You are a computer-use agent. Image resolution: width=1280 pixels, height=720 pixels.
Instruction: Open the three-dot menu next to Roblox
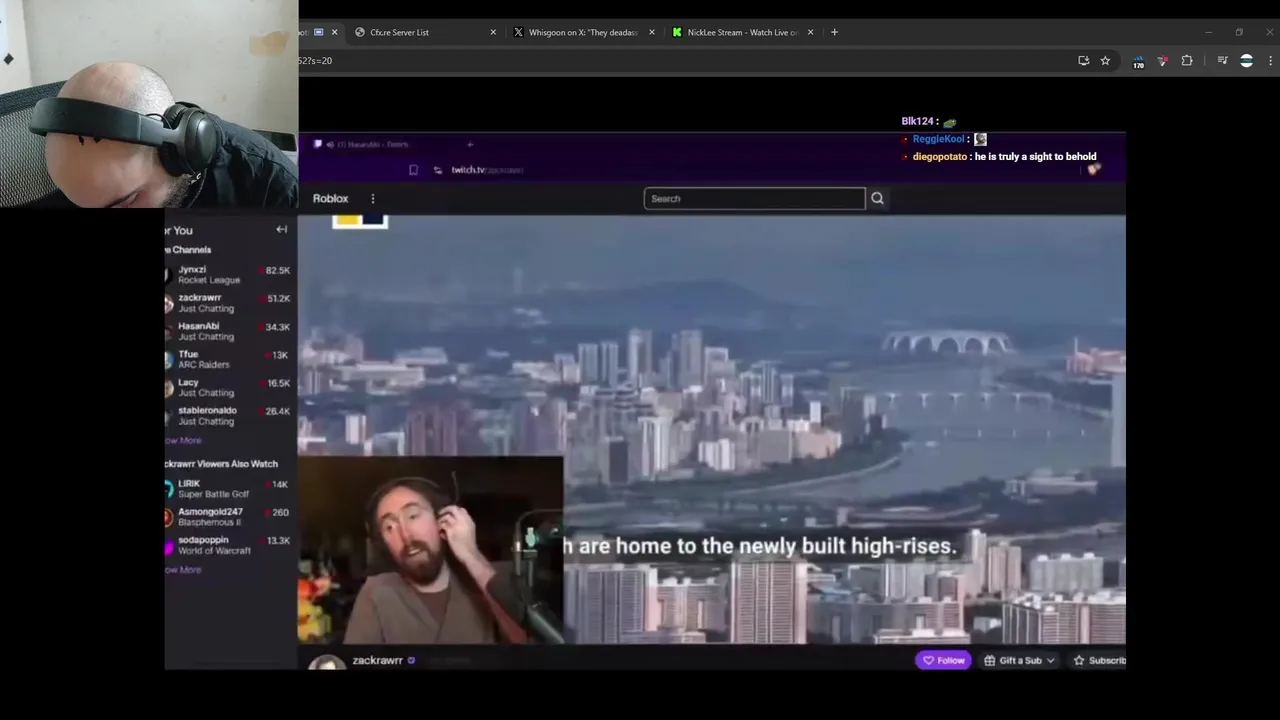373,198
